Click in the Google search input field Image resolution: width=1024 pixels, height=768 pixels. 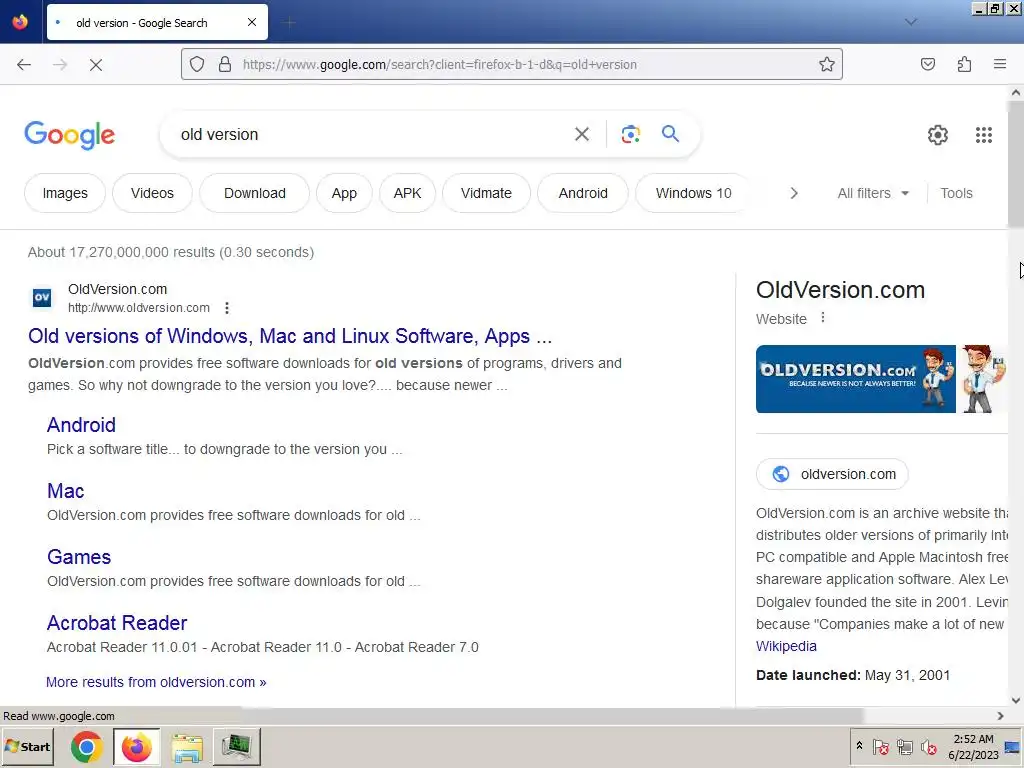click(372, 135)
